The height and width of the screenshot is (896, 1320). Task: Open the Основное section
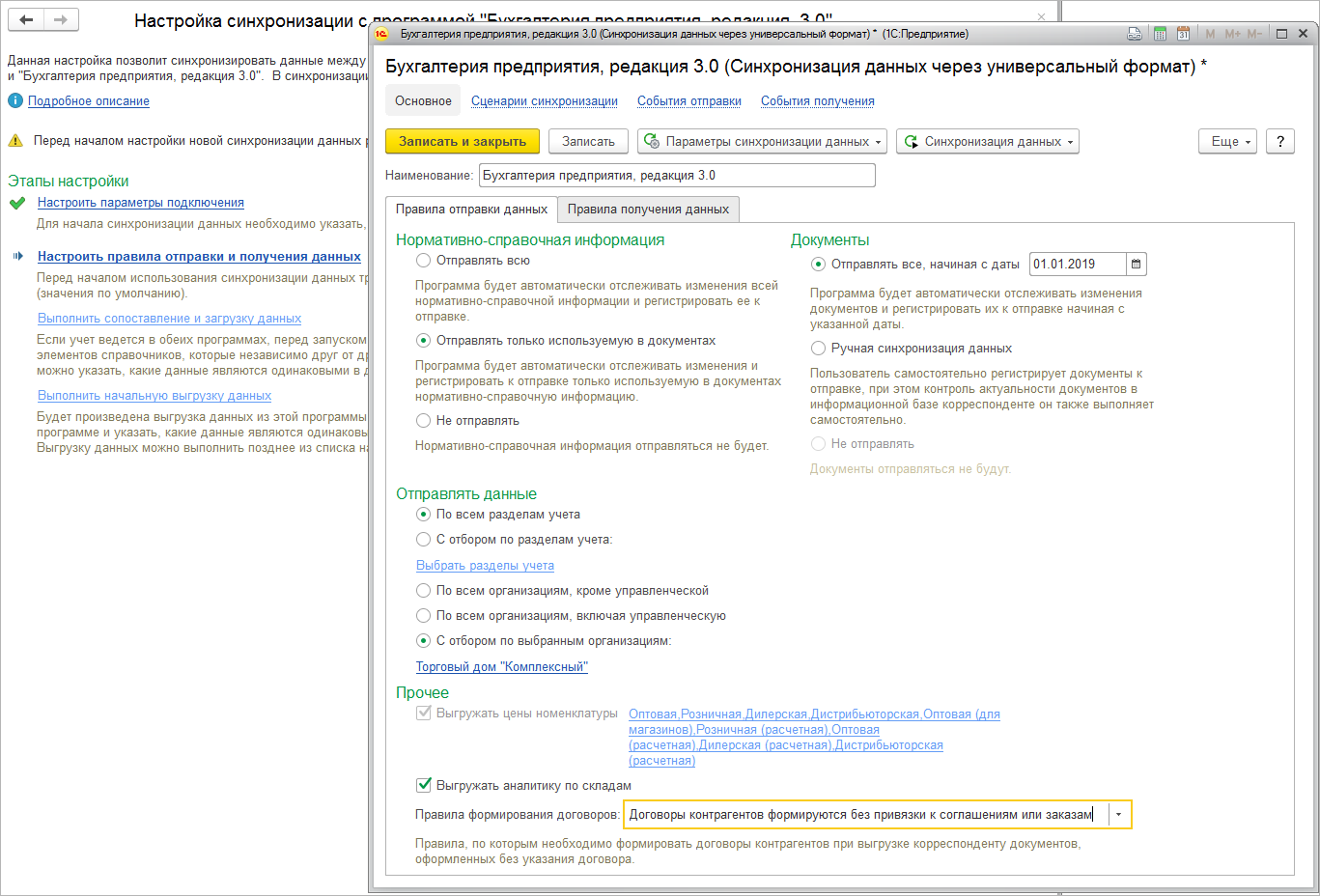pos(423,101)
